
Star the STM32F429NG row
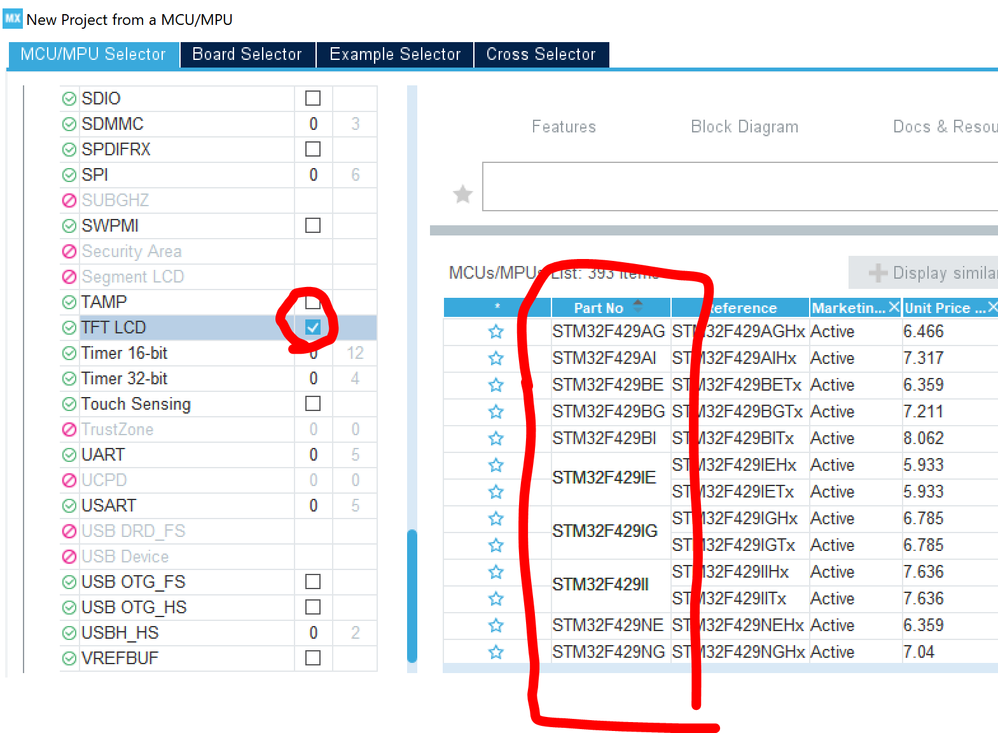tap(496, 652)
